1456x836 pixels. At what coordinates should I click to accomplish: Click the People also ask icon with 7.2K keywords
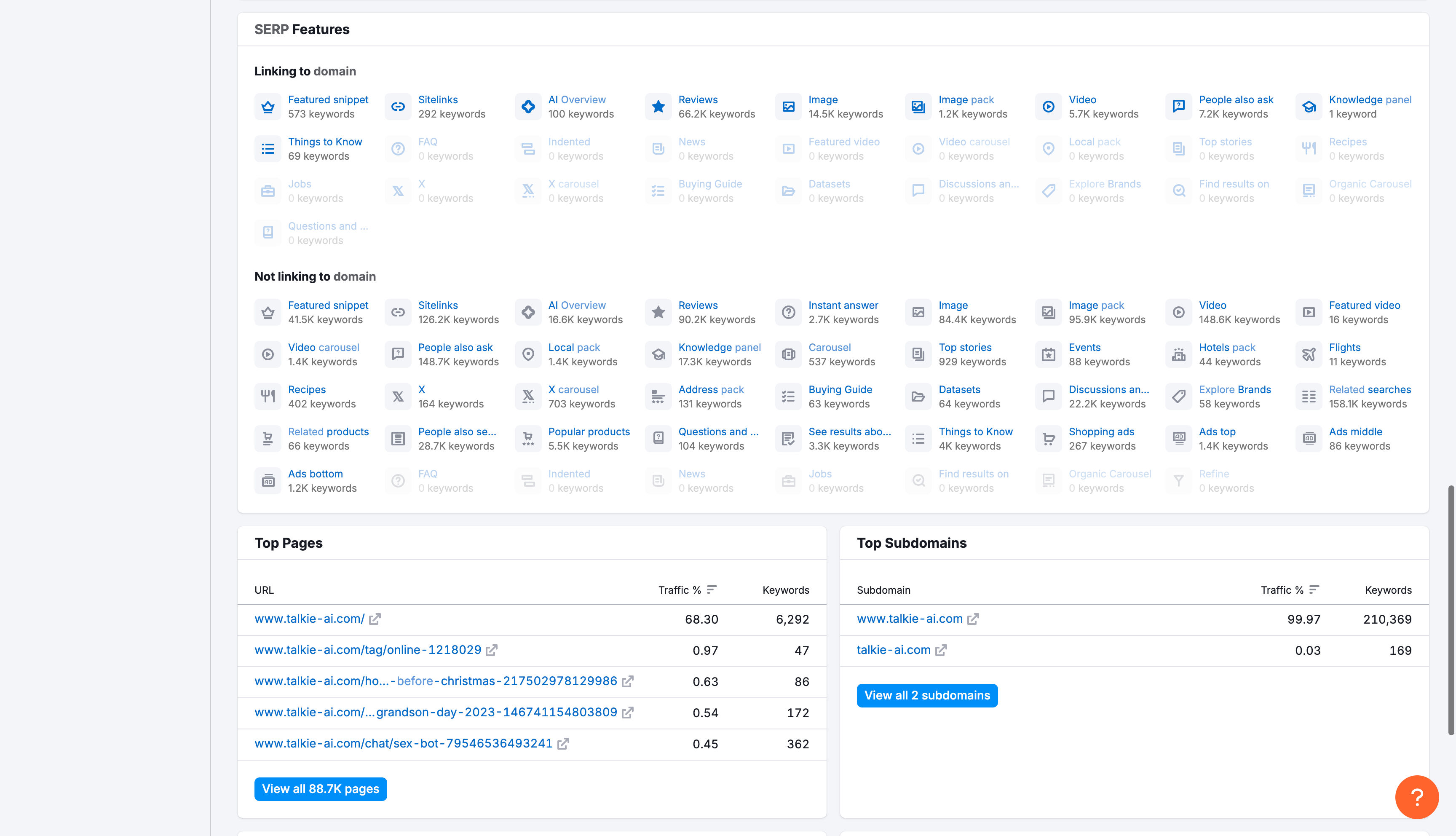coord(1179,107)
